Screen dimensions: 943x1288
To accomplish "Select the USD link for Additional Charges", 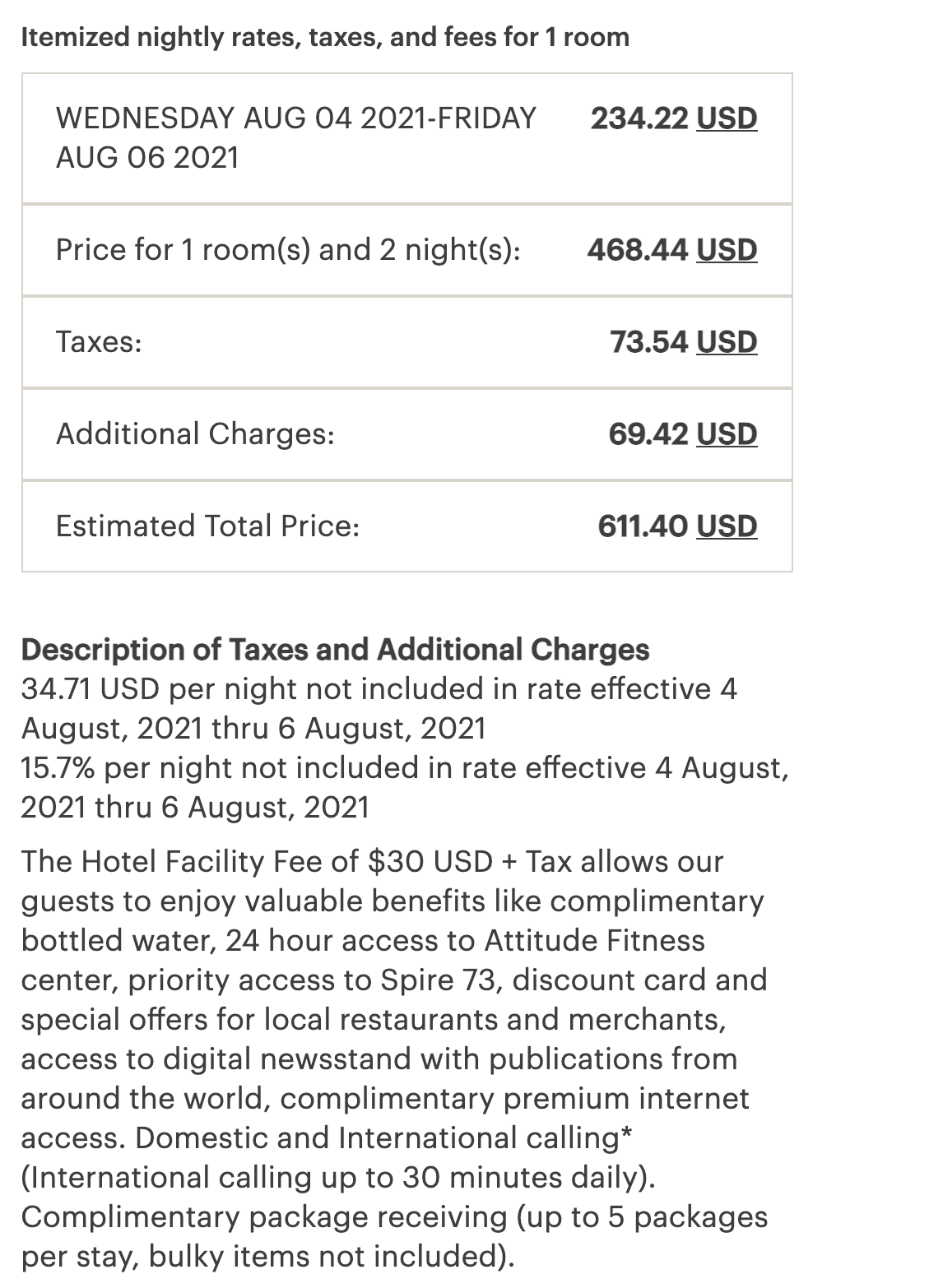I will tap(727, 434).
